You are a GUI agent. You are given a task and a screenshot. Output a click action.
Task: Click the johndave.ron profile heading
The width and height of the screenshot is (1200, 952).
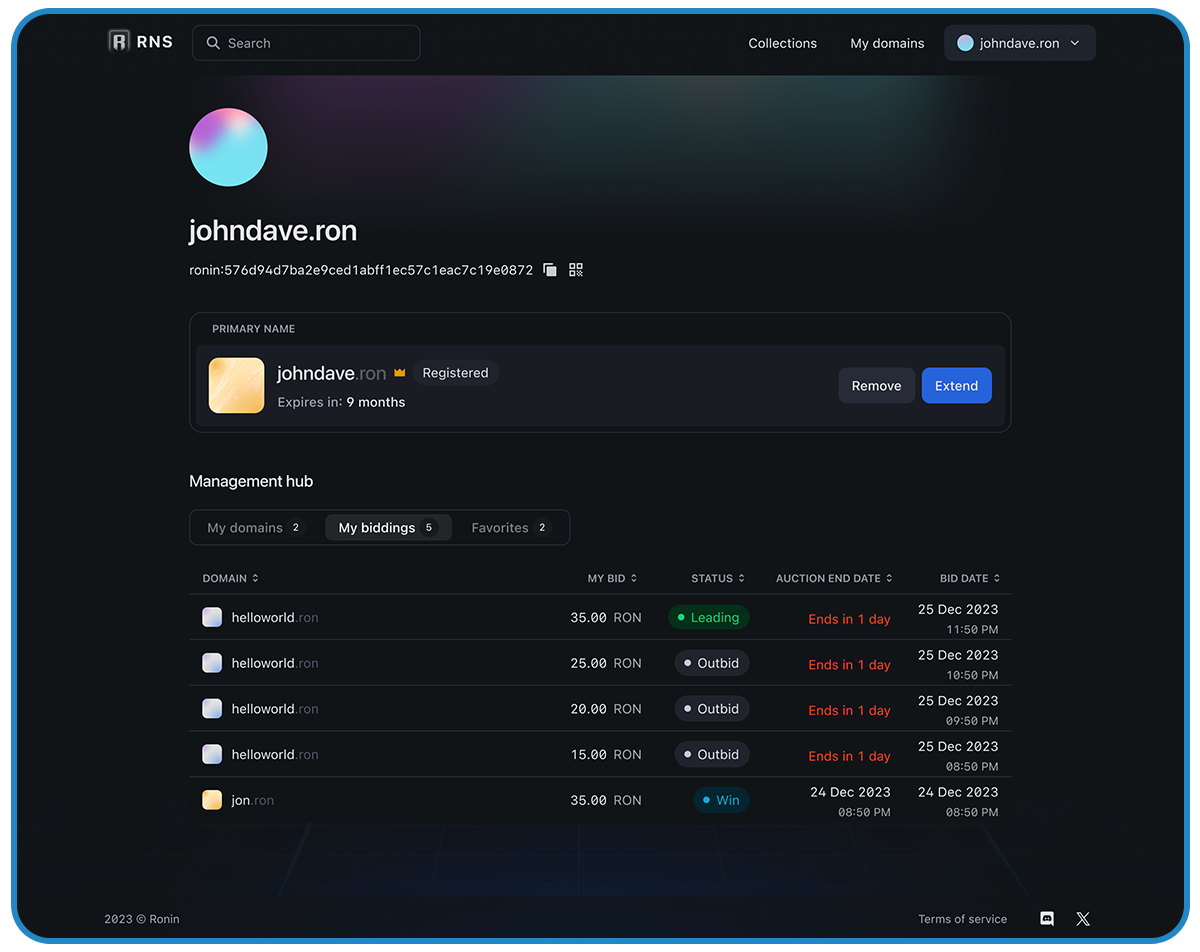tap(273, 231)
